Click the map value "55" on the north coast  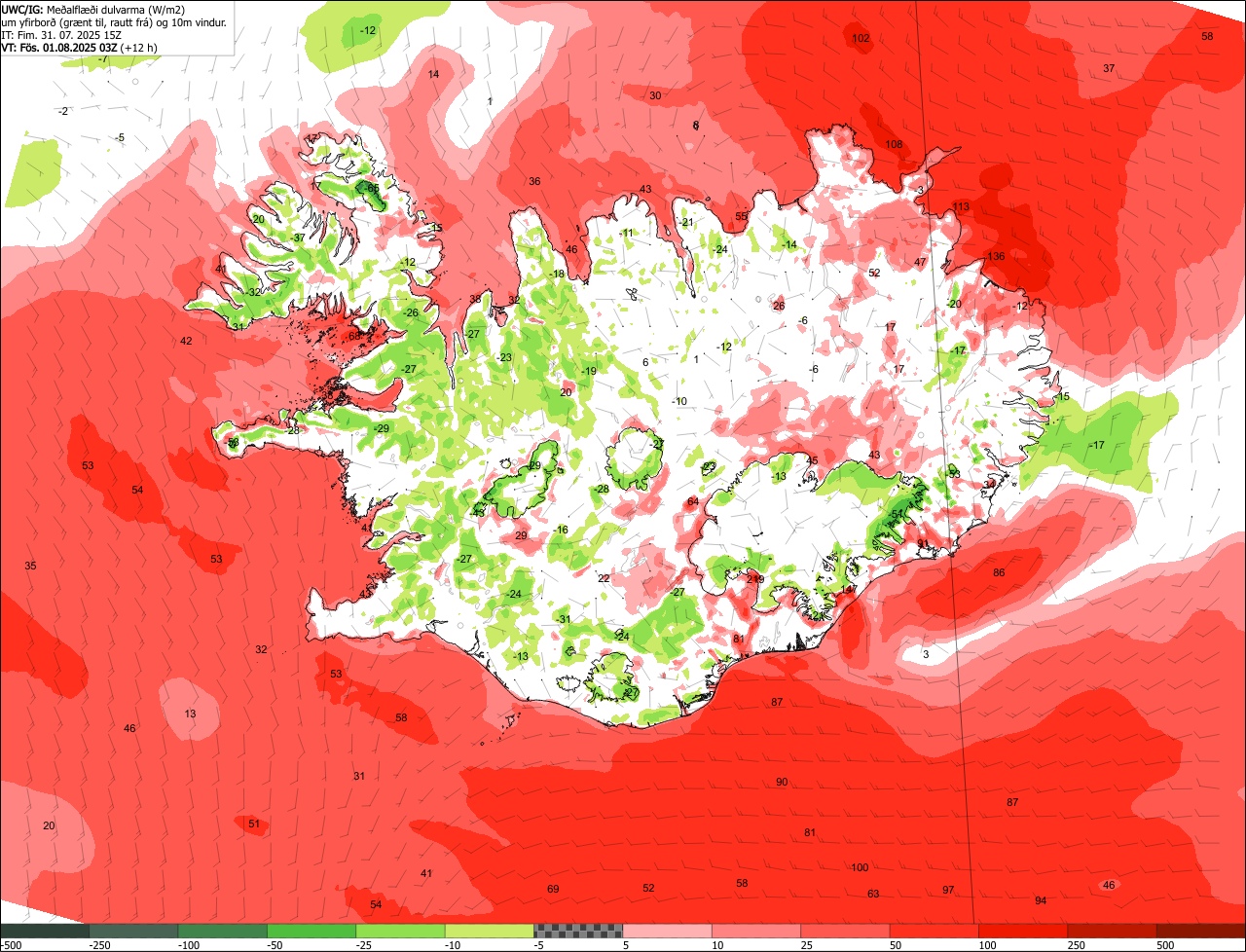click(x=741, y=216)
